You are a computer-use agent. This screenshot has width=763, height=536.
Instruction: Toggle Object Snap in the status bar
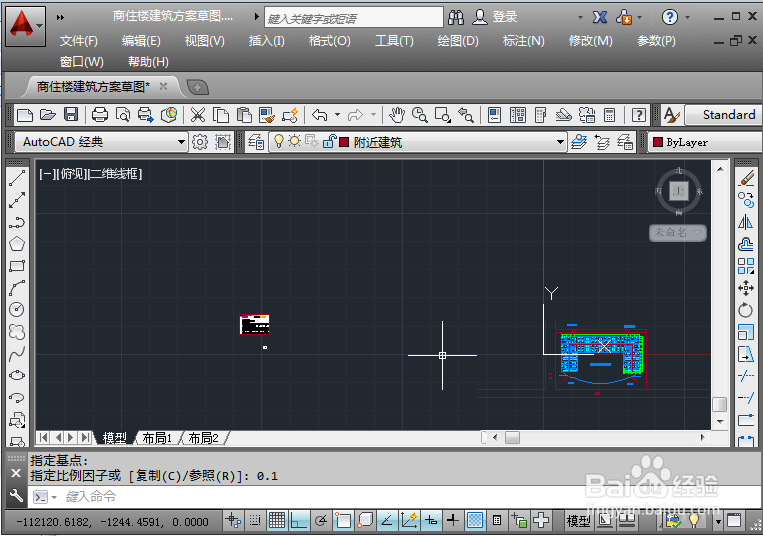click(x=343, y=521)
